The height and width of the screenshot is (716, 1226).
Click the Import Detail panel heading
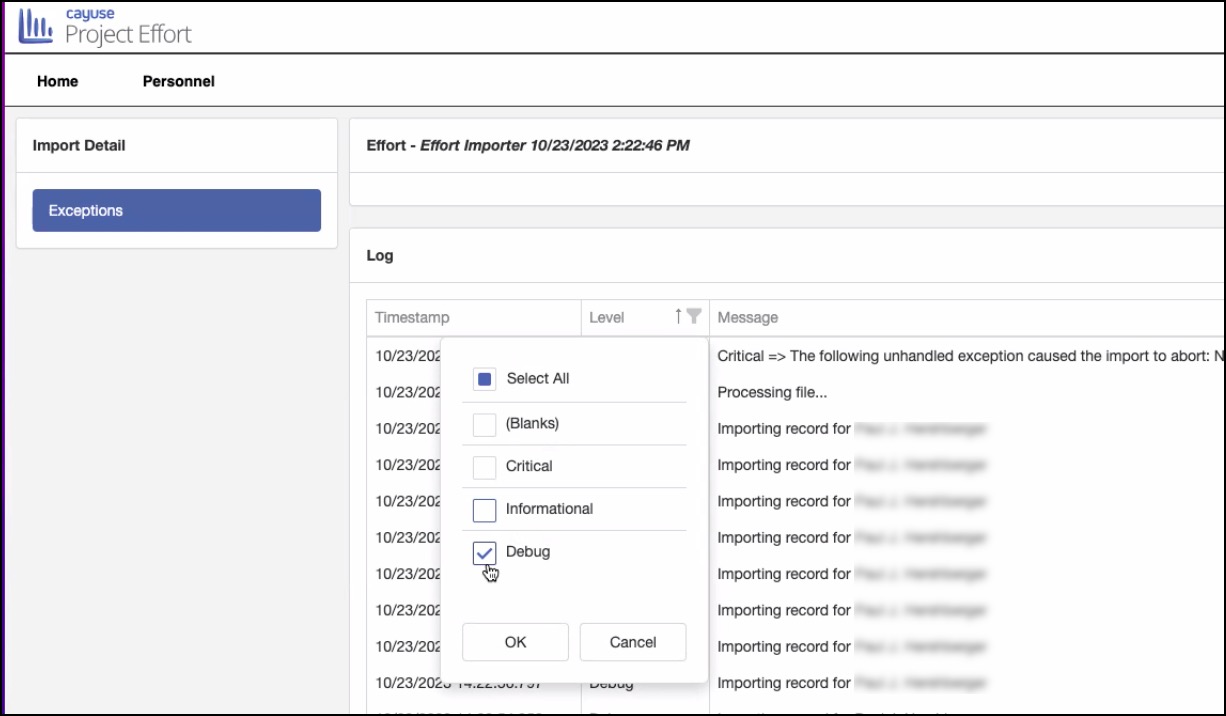[79, 146]
